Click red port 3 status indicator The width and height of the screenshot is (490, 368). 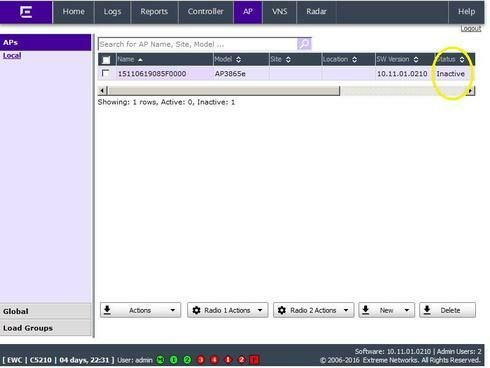(201, 360)
